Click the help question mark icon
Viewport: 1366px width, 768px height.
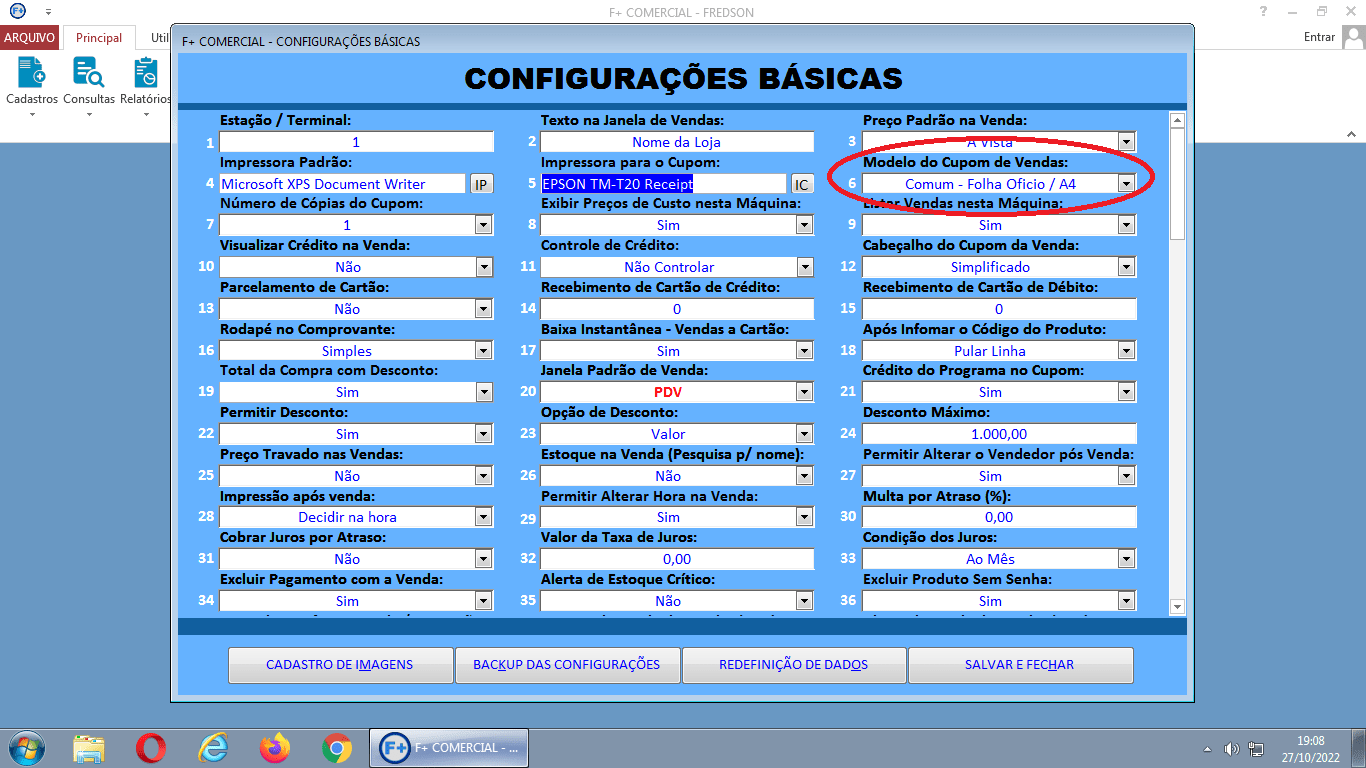pos(1264,11)
